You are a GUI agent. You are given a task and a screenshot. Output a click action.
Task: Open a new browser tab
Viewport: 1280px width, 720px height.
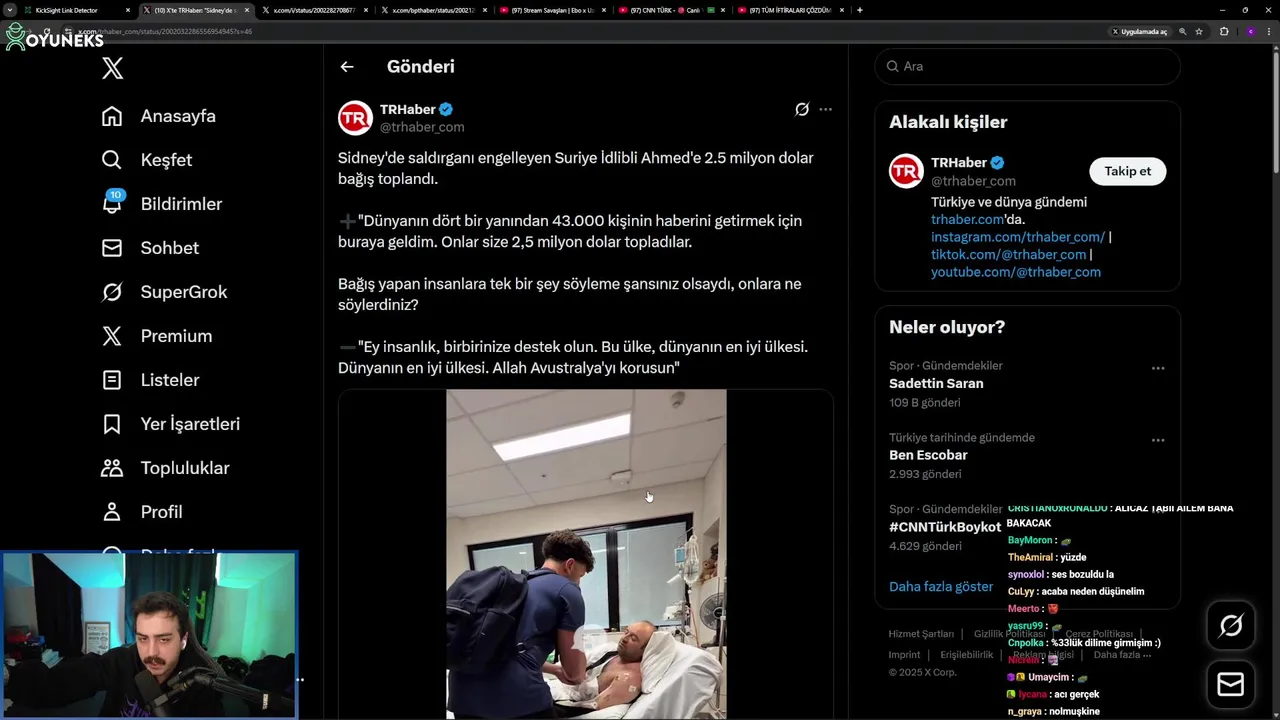(860, 10)
